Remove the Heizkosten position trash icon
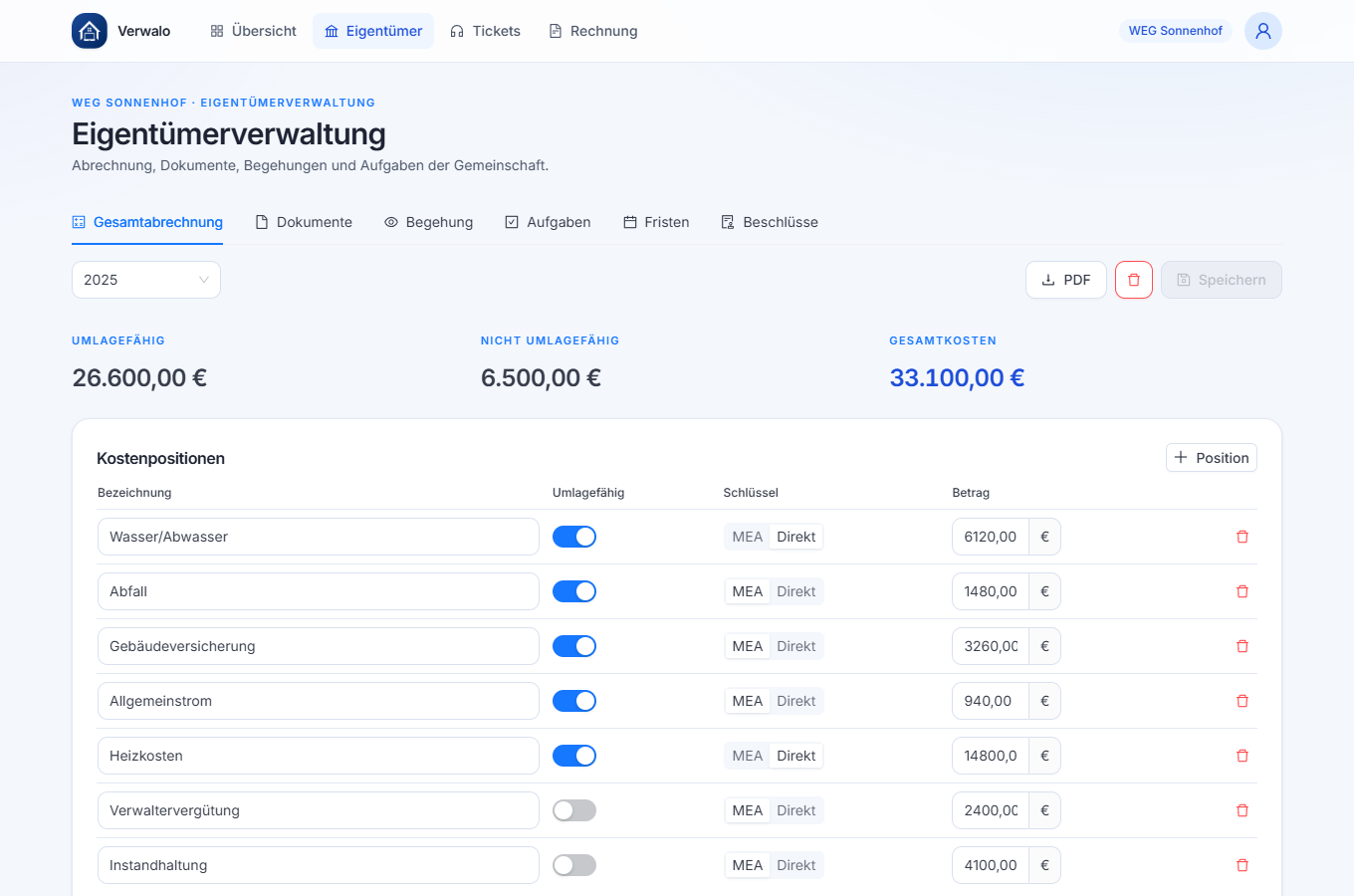 tap(1242, 756)
